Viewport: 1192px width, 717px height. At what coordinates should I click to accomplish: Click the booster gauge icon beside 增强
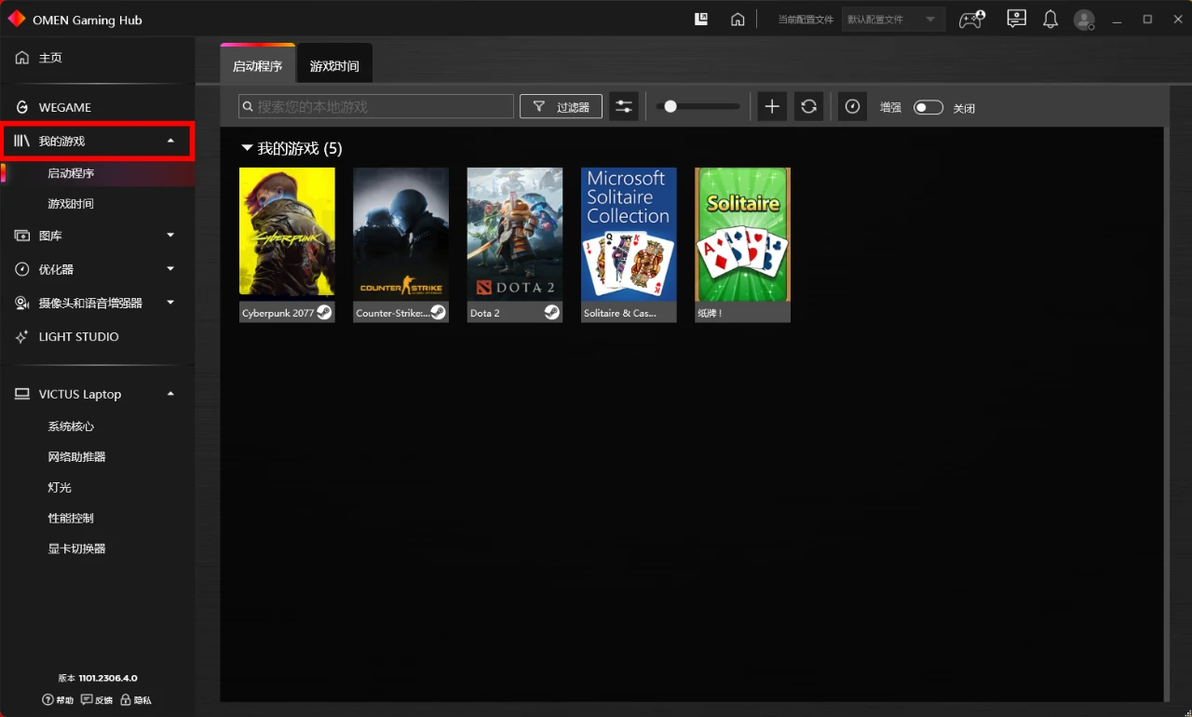(x=852, y=107)
